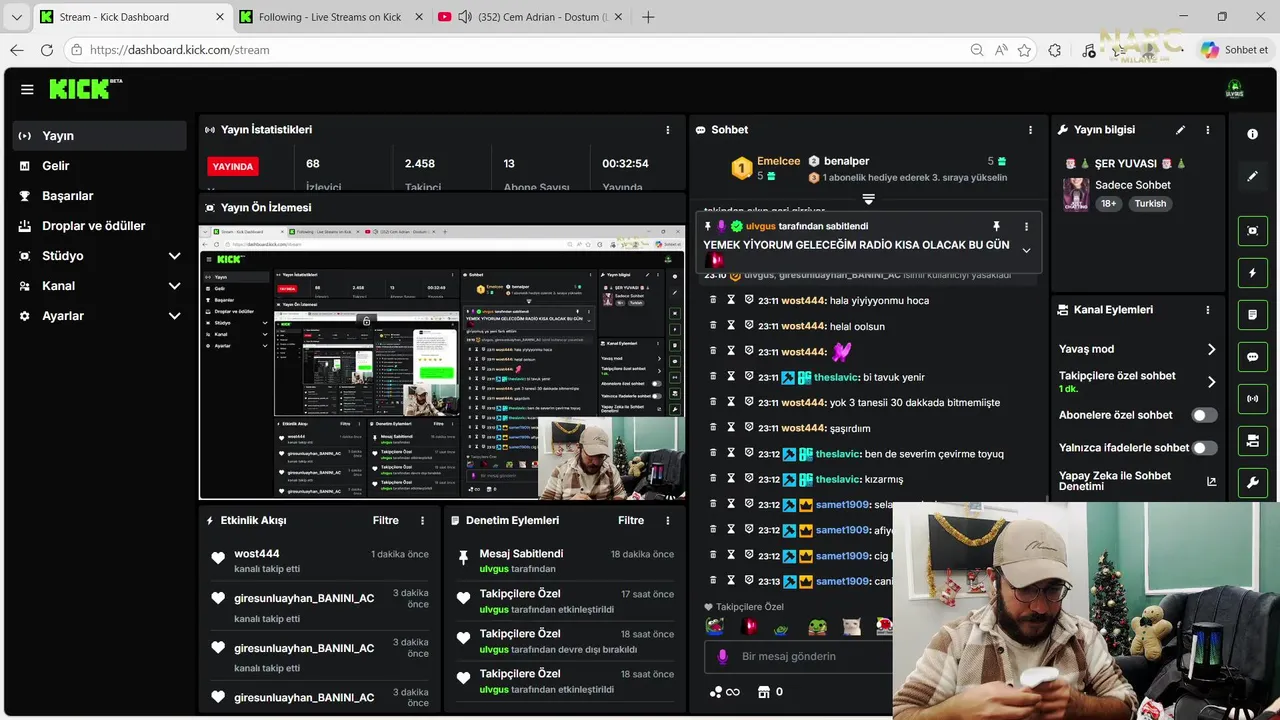Open the Sohbet panel three-dot menu
This screenshot has width=1280, height=720.
pyautogui.click(x=1030, y=130)
